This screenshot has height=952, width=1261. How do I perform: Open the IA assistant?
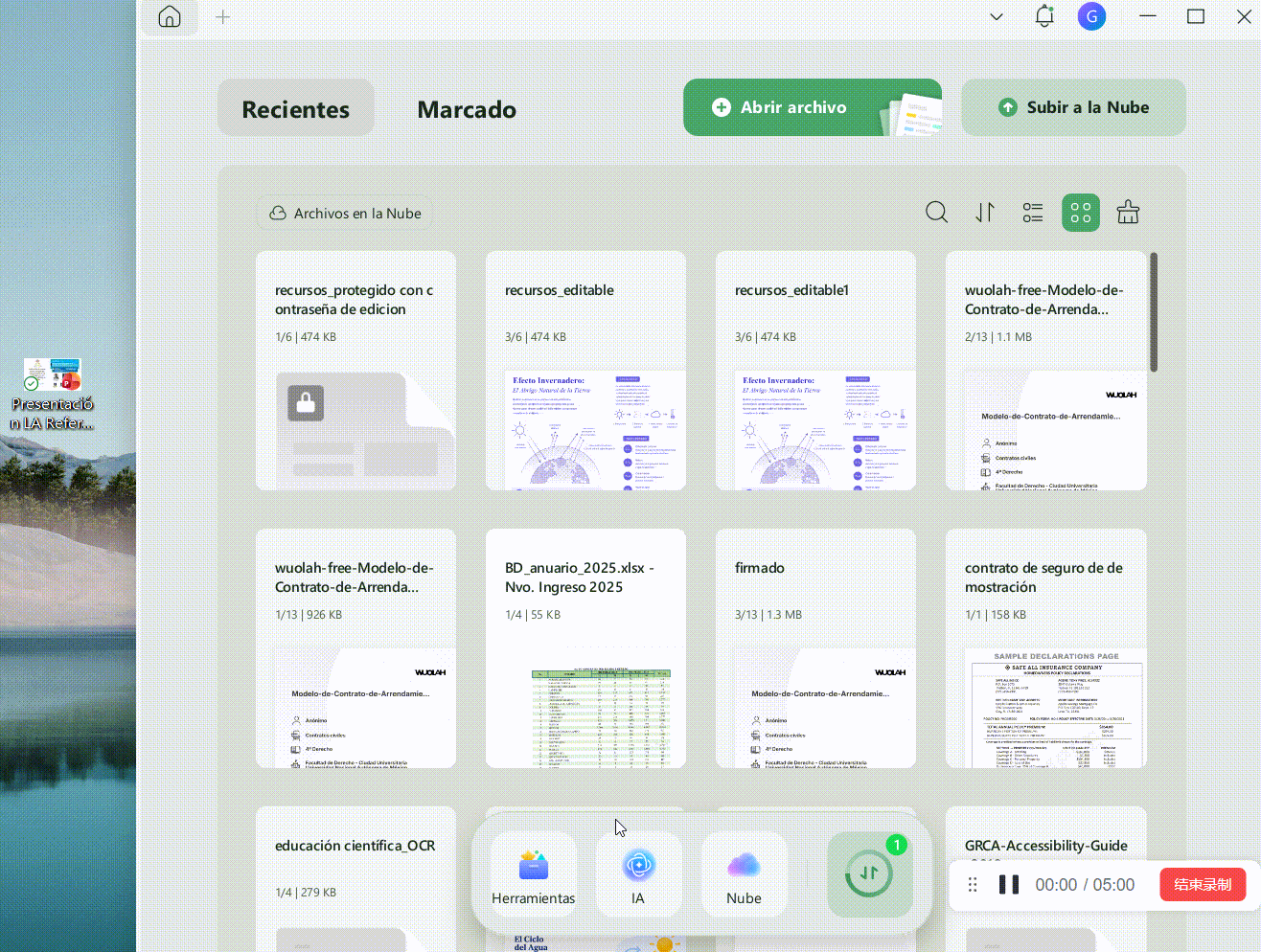[x=638, y=874]
